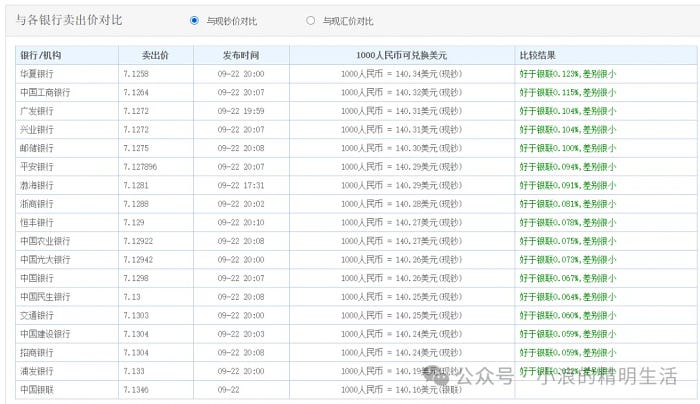
Task: Click the 140.30美元 conversion cell
Action: point(401,148)
